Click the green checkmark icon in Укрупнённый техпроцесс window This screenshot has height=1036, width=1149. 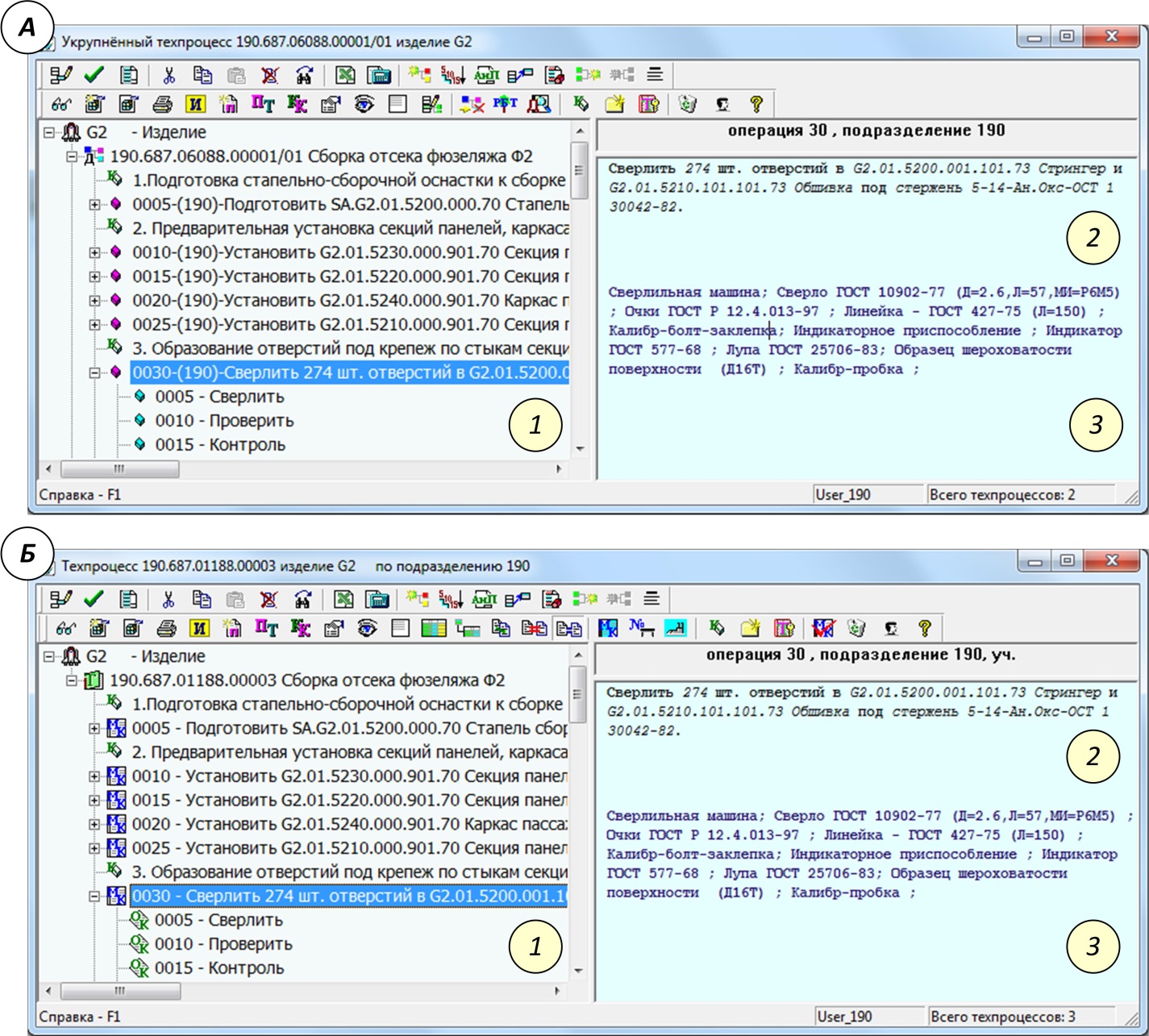tap(94, 75)
